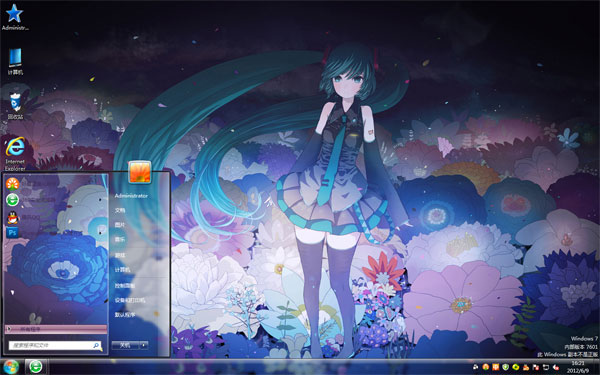Open 图片 in the Start menu
Image resolution: width=600 pixels, height=375 pixels.
click(x=120, y=225)
